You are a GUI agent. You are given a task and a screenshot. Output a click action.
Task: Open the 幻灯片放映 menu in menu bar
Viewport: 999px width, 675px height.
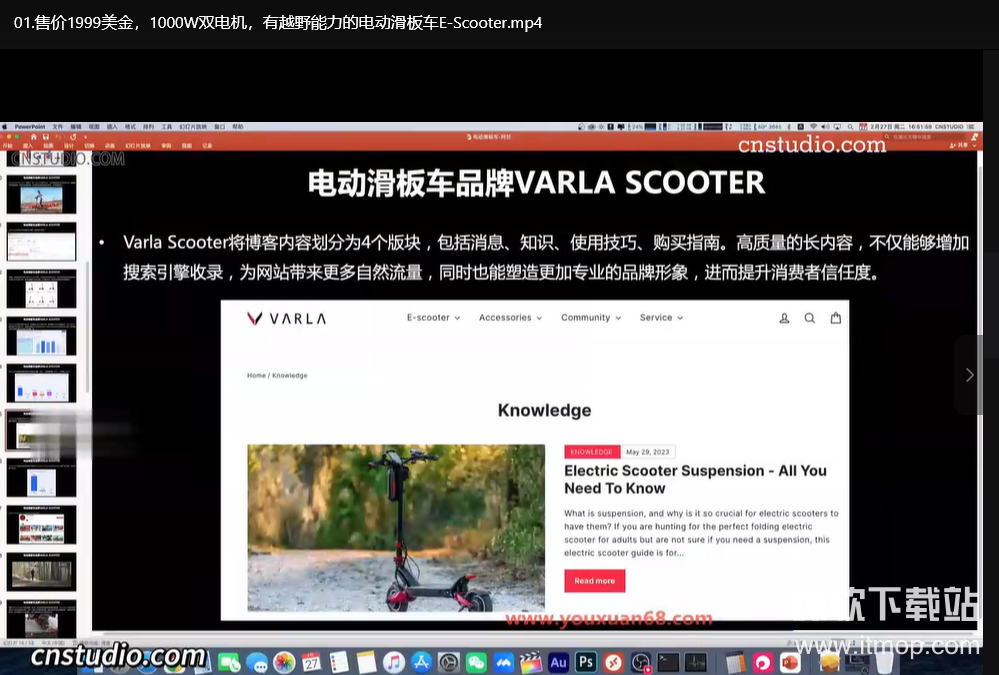click(x=192, y=127)
